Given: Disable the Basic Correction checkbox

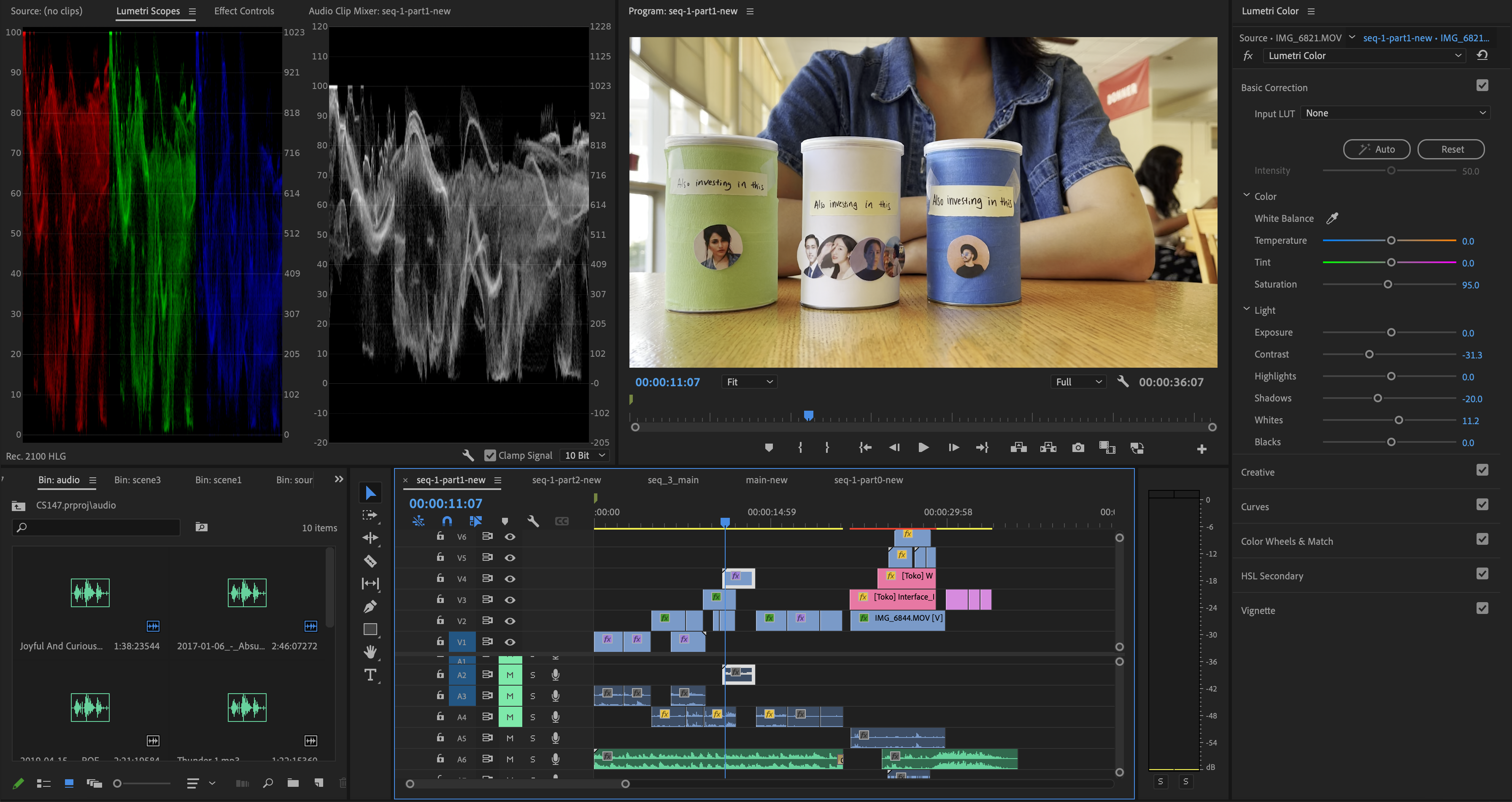Looking at the screenshot, I should pos(1482,86).
